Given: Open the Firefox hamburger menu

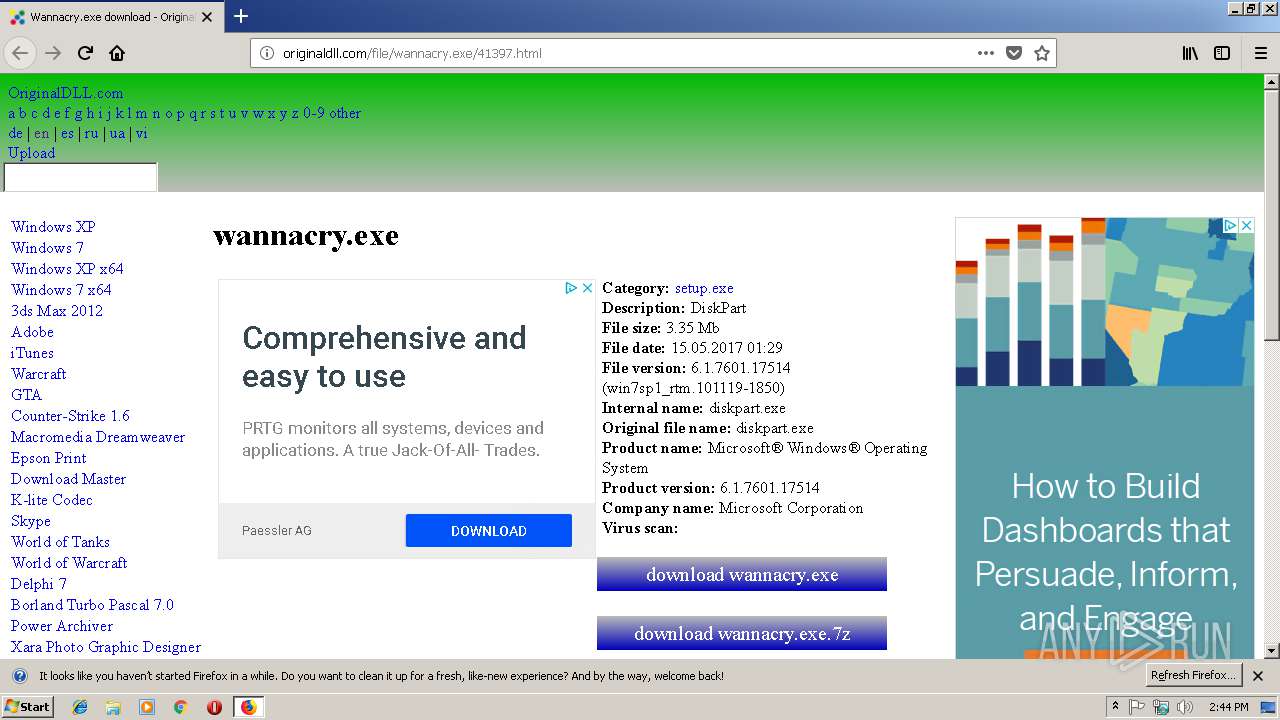Looking at the screenshot, I should (1261, 53).
